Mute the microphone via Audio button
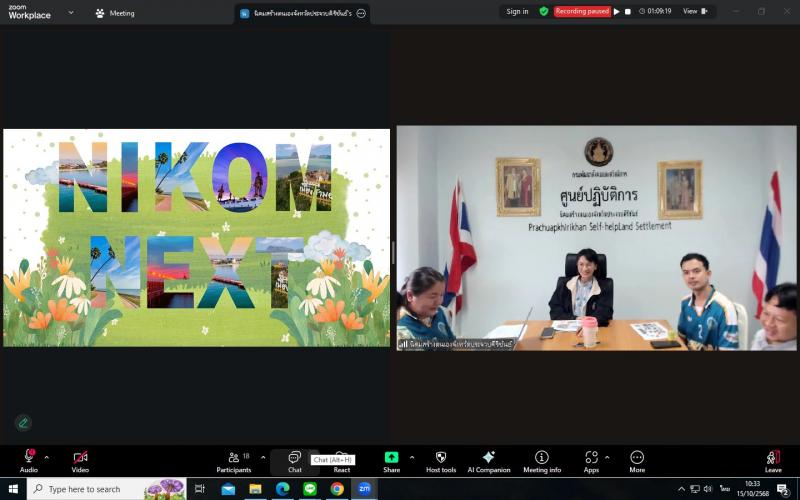Image resolution: width=800 pixels, height=500 pixels. coord(29,461)
